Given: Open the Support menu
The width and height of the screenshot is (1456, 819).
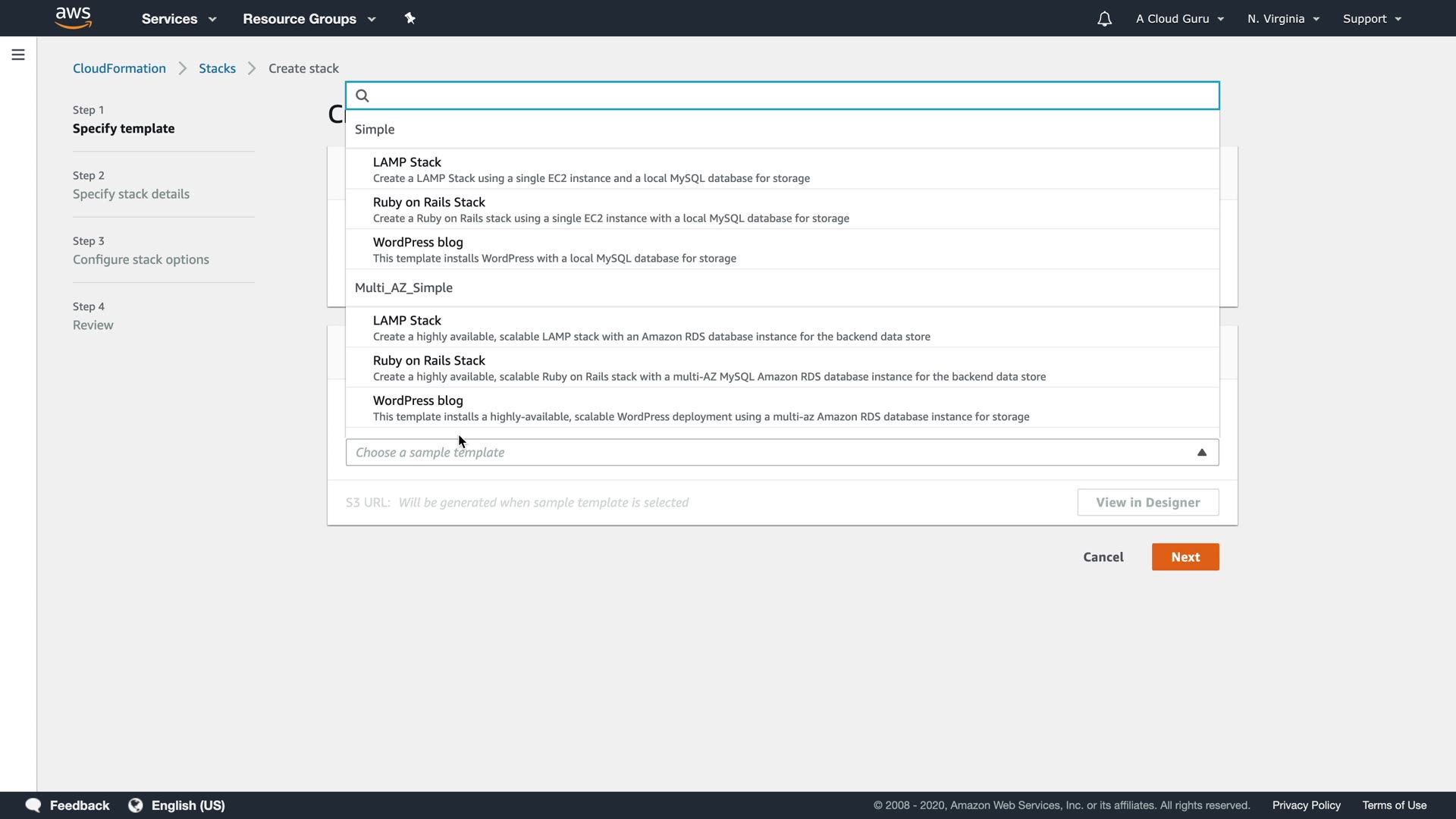Looking at the screenshot, I should tap(1372, 19).
